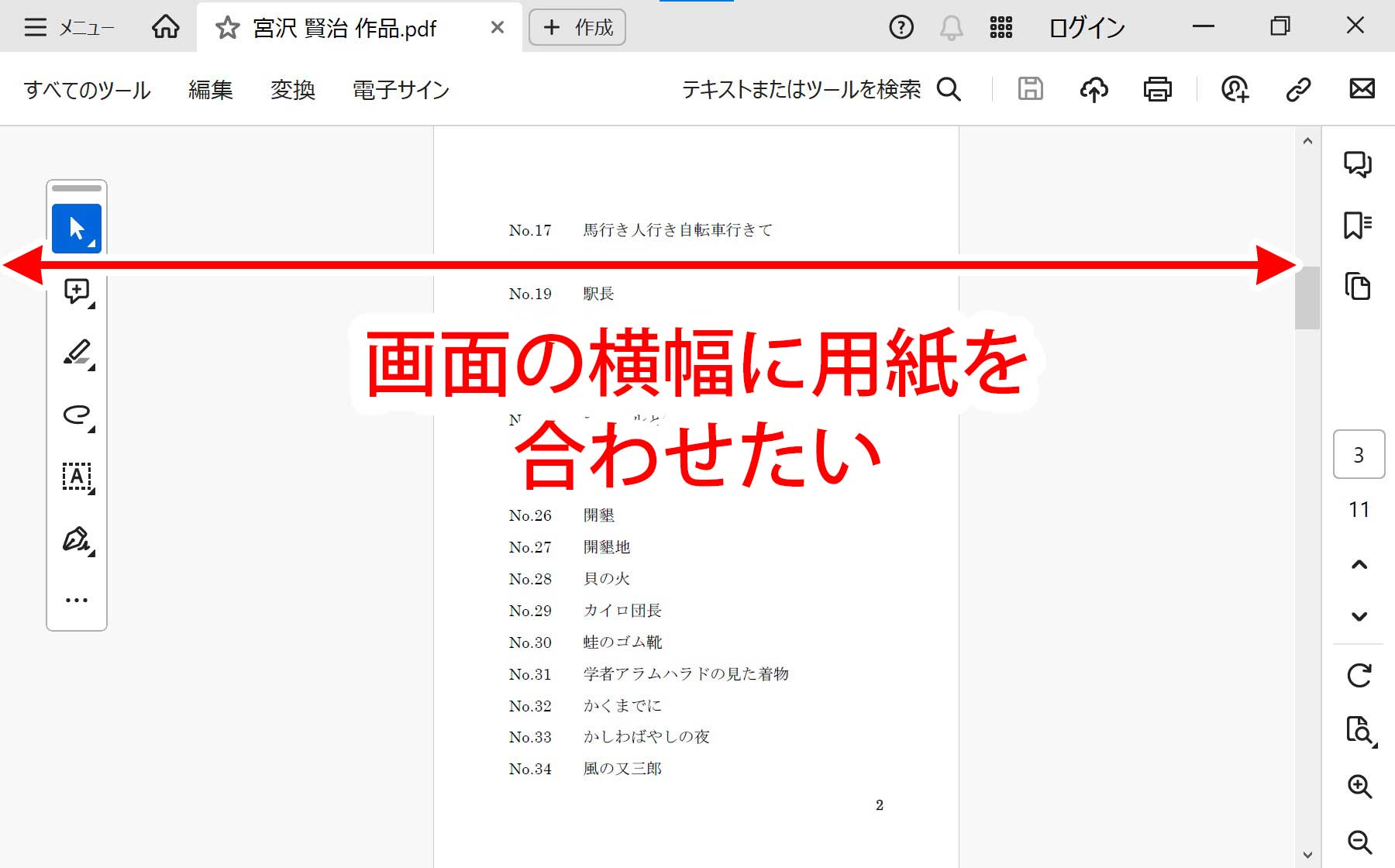Choose the highlighter tool
This screenshot has height=868, width=1395.
coord(77,353)
